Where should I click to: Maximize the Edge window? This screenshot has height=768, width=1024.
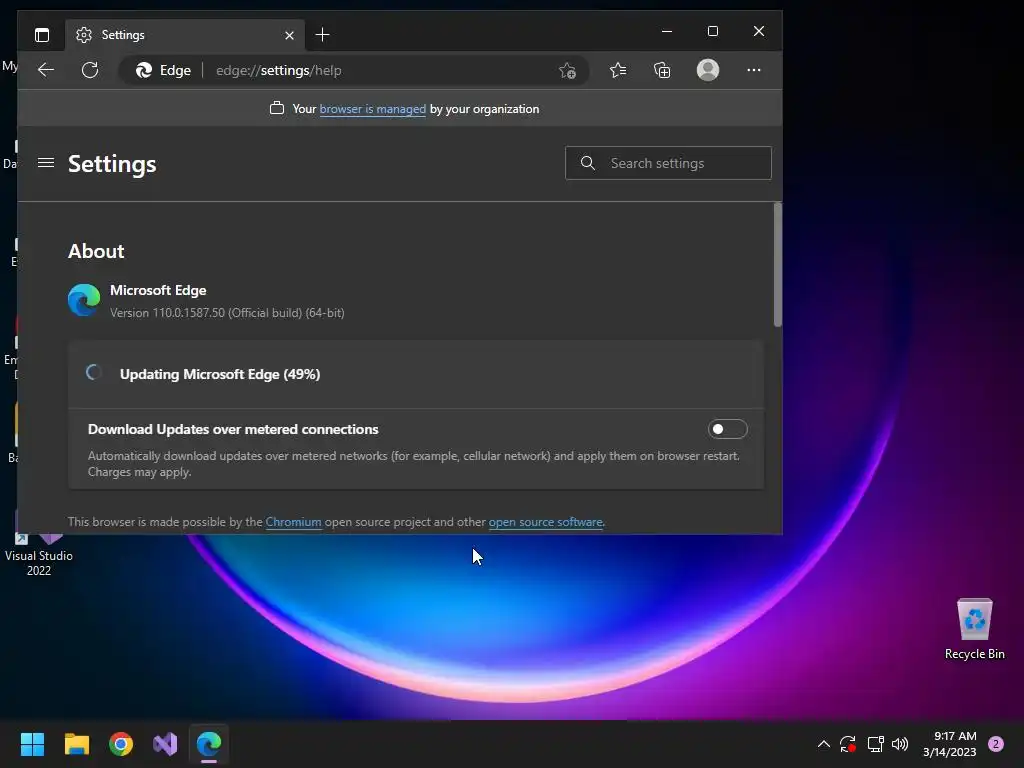click(712, 31)
